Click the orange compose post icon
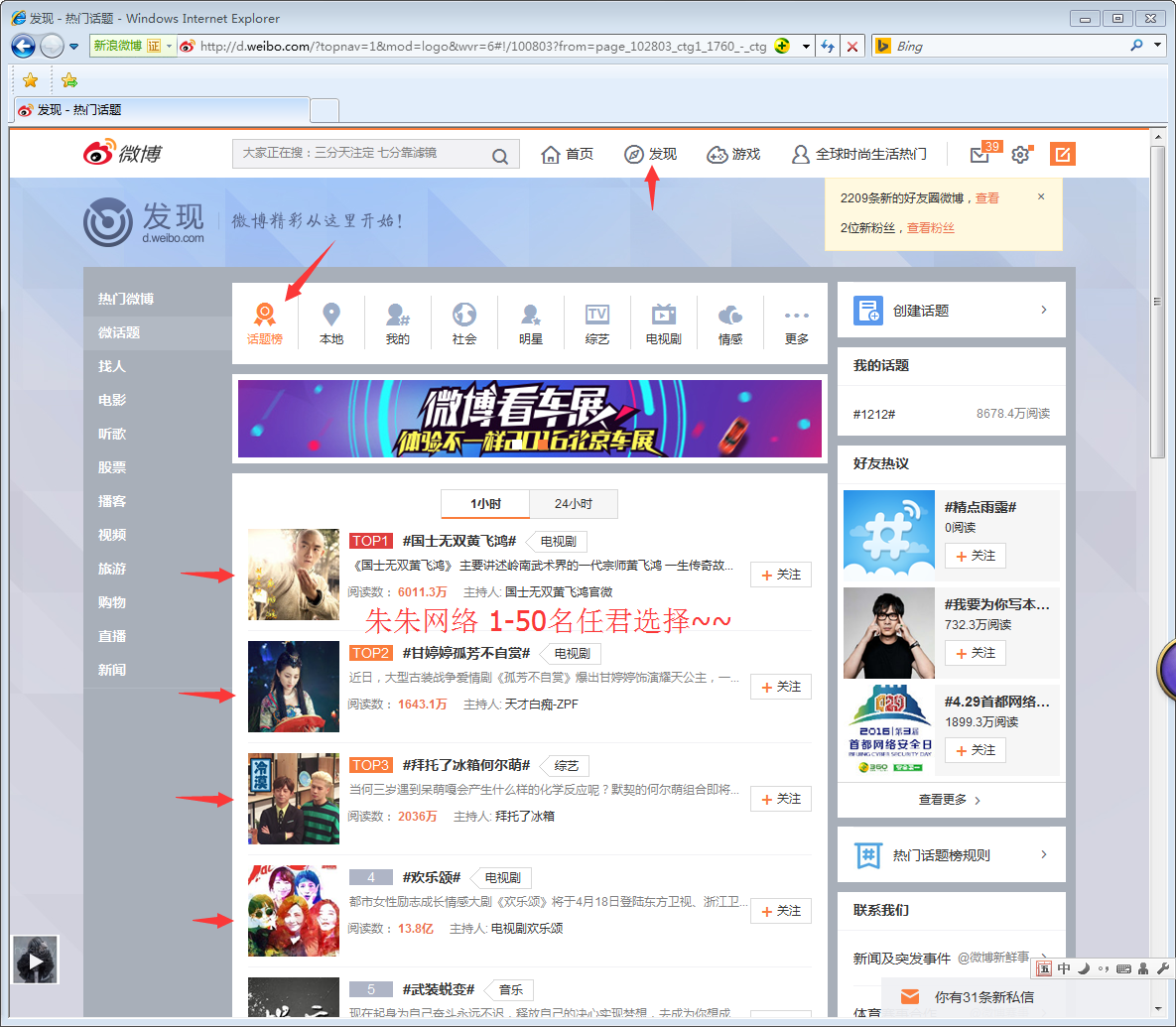This screenshot has height=1027, width=1176. tap(1062, 154)
